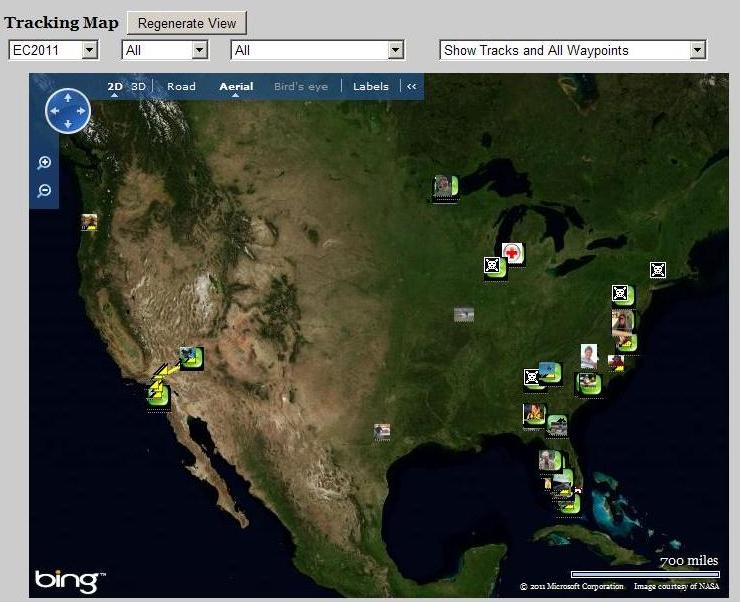Collapse the map toolbar with double chevron
The width and height of the screenshot is (740, 602).
tap(412, 86)
